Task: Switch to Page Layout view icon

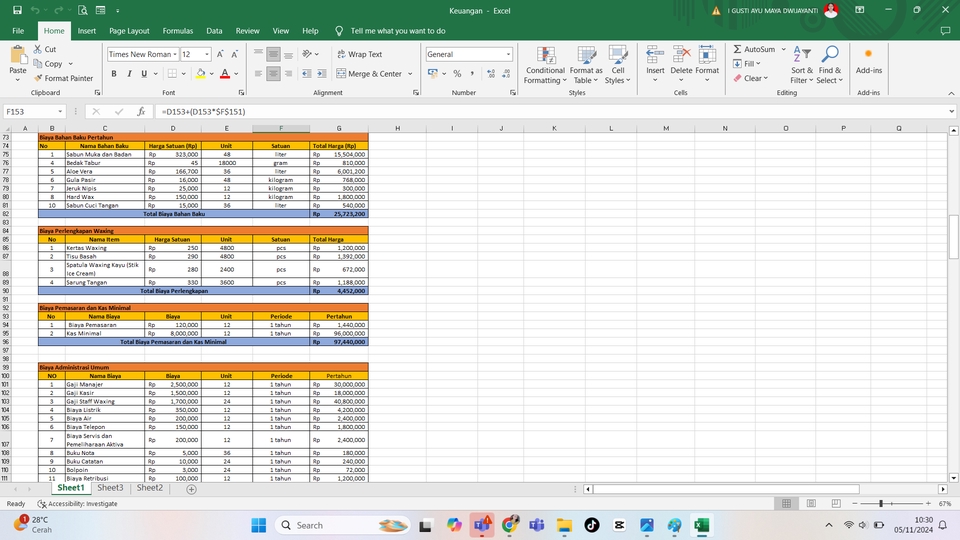Action: (811, 503)
